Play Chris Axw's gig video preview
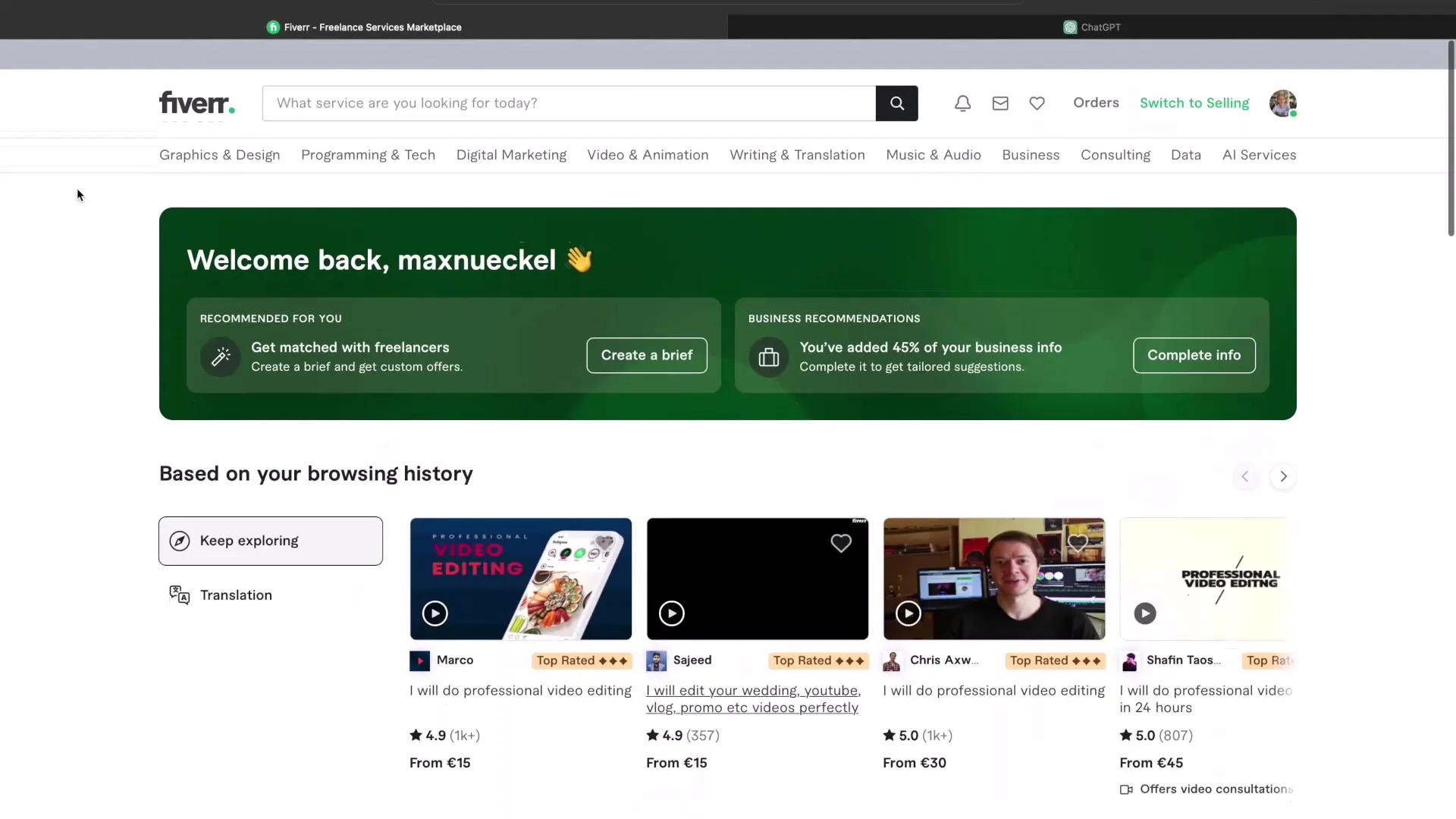This screenshot has height=819, width=1456. point(908,613)
